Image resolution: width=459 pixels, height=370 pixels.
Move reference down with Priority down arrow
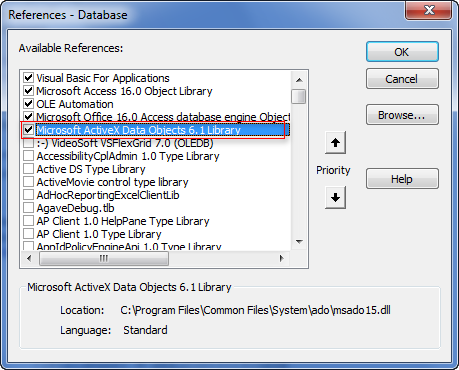(335, 197)
